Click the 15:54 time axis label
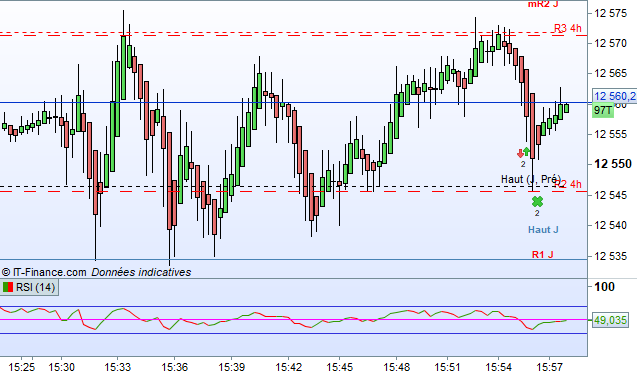 tap(498, 367)
